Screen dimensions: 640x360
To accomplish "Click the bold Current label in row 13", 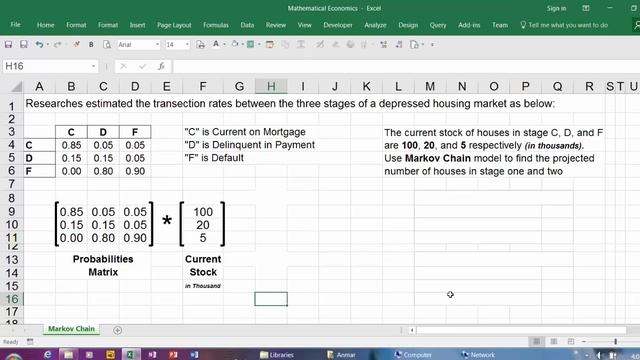I will click(x=203, y=259).
